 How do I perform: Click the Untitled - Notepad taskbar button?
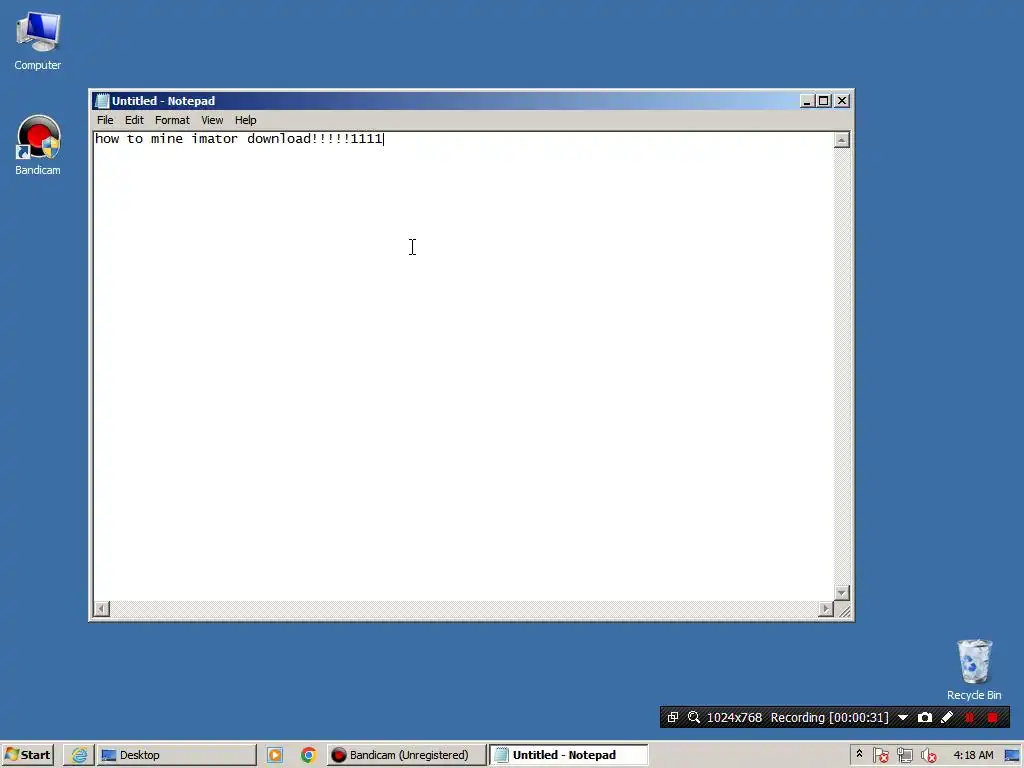(x=569, y=755)
